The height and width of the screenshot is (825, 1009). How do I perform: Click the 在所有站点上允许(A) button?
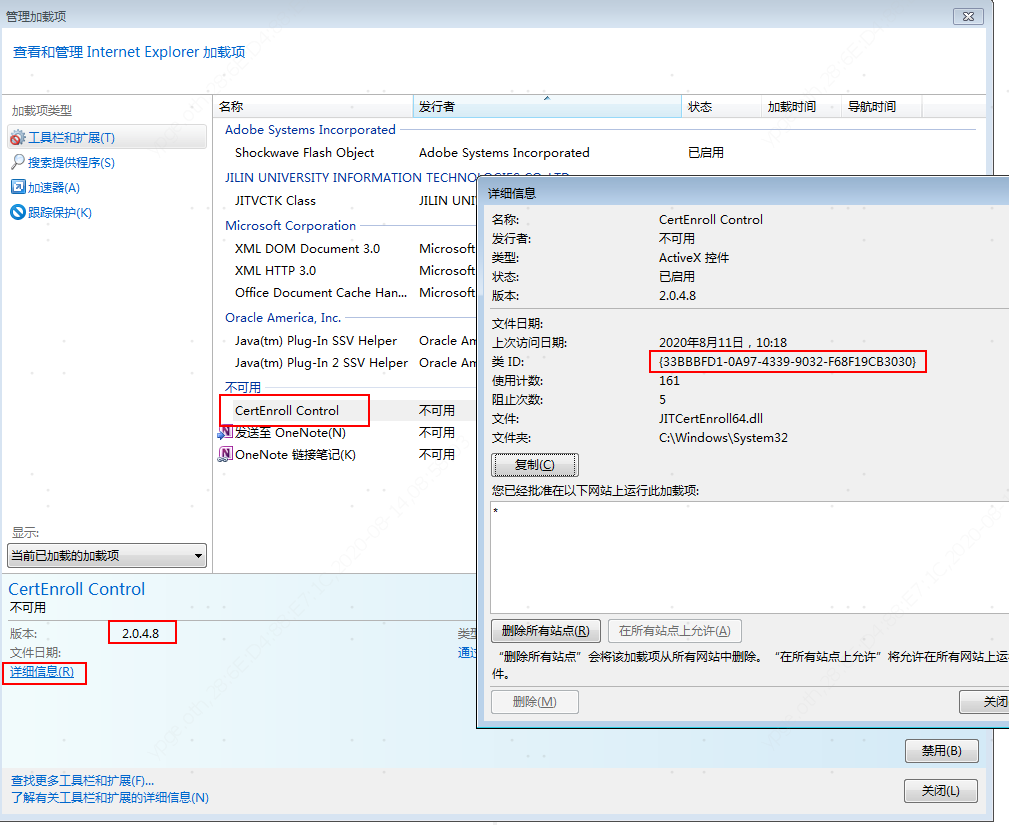coord(674,631)
